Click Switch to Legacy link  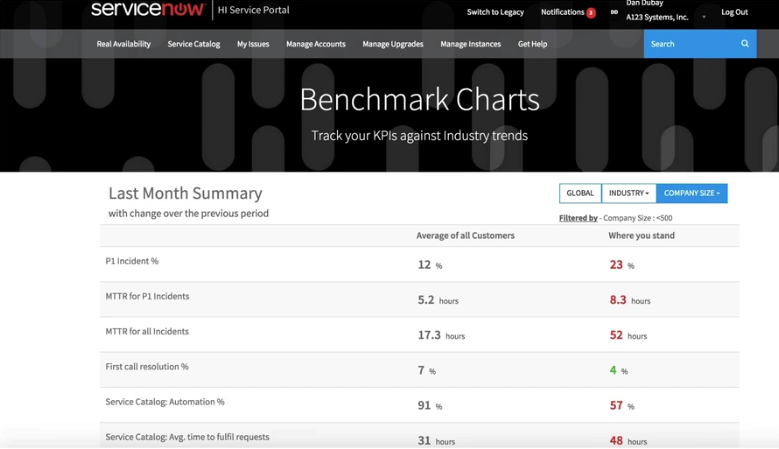coord(495,12)
